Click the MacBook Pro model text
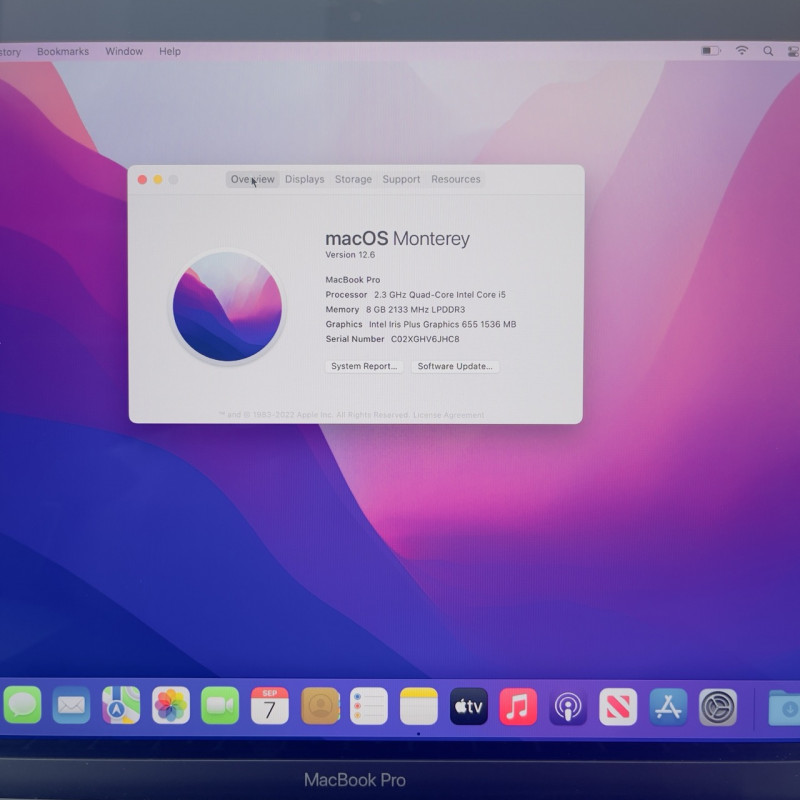Image resolution: width=800 pixels, height=800 pixels. pyautogui.click(x=353, y=280)
